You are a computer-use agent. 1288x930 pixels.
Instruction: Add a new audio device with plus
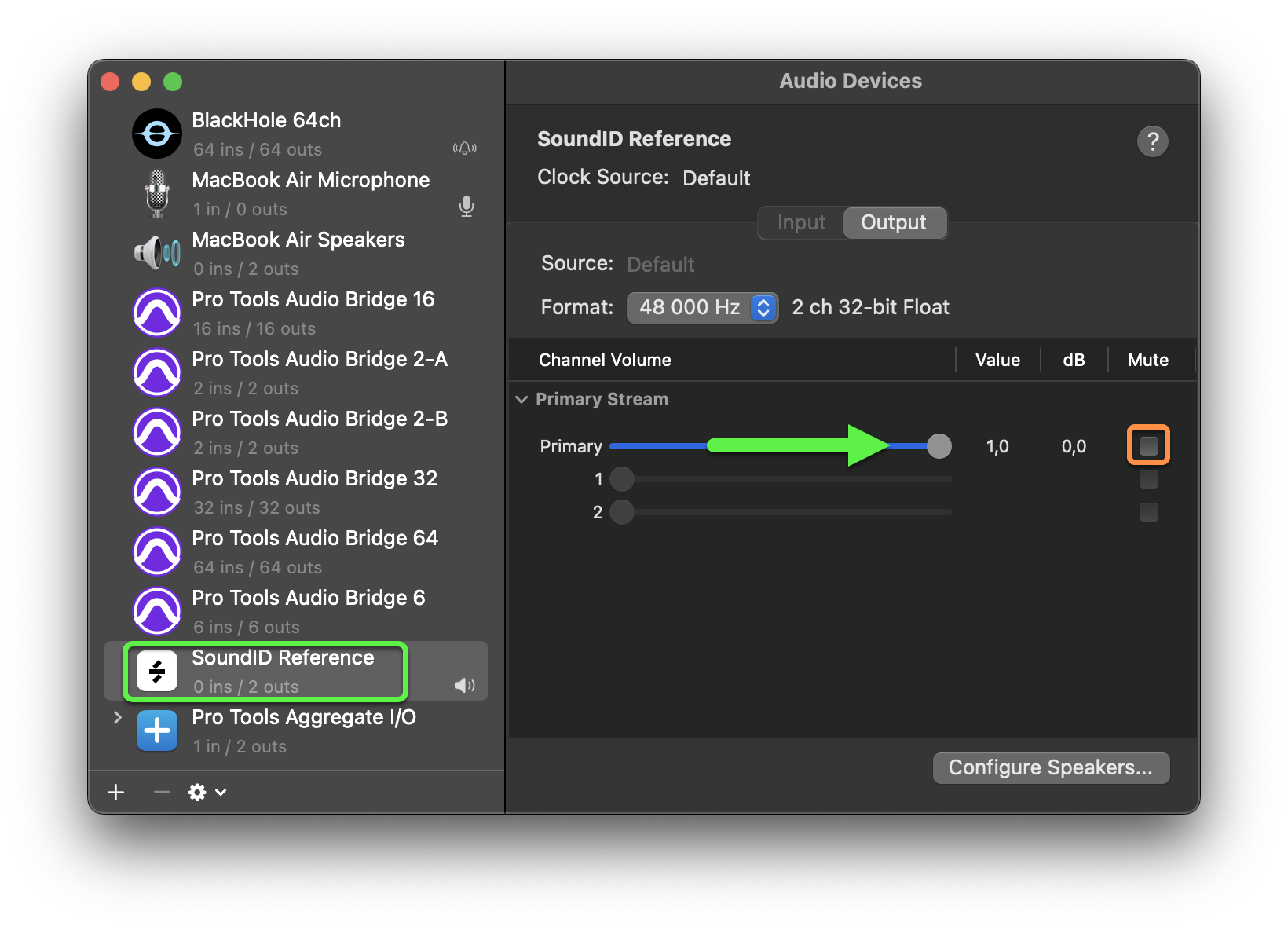click(116, 793)
